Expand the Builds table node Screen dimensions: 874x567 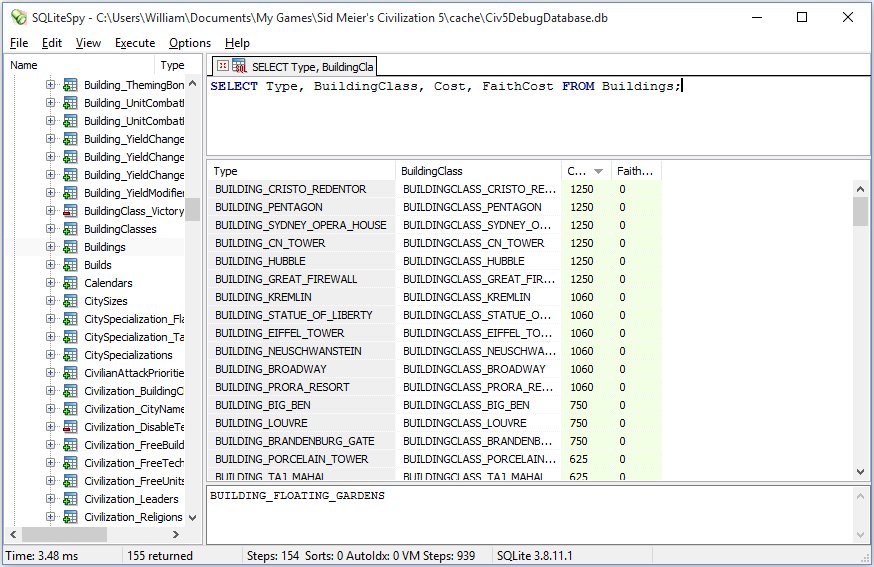51,264
